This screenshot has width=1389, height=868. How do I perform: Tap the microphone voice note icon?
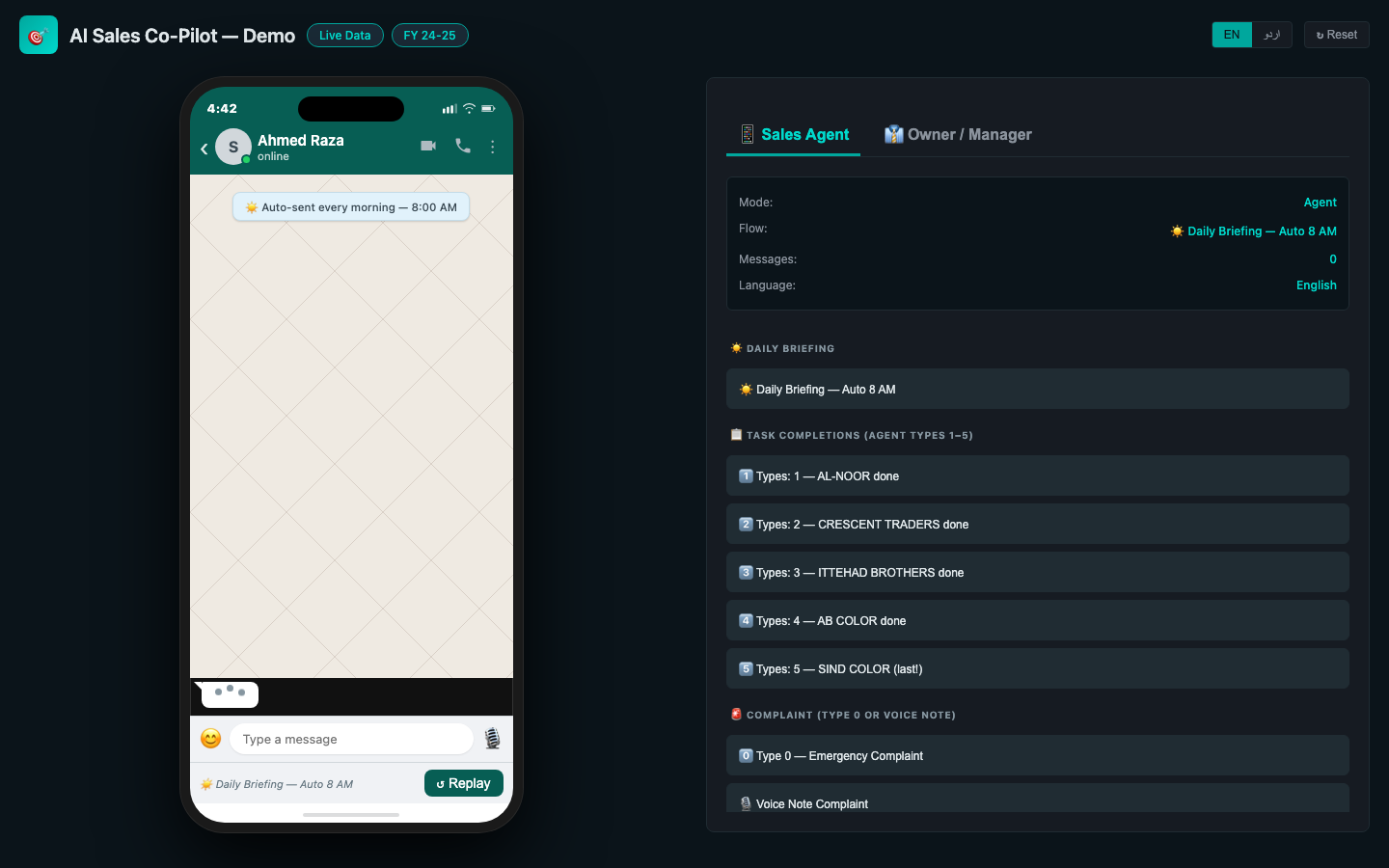(492, 739)
